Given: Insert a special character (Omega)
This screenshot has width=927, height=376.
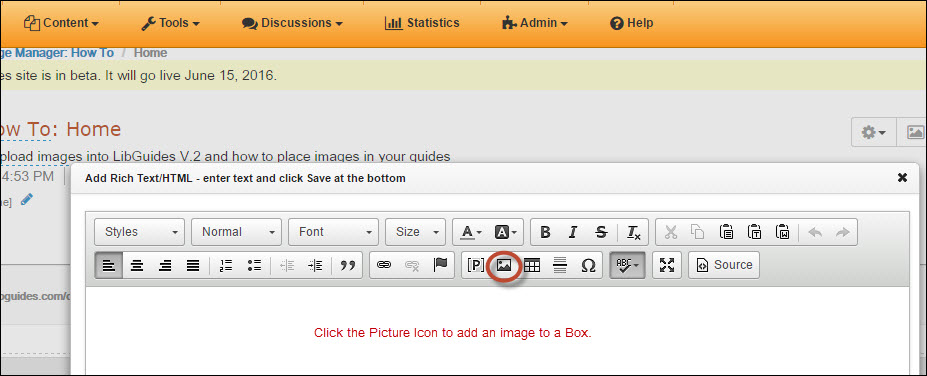Looking at the screenshot, I should [588, 265].
